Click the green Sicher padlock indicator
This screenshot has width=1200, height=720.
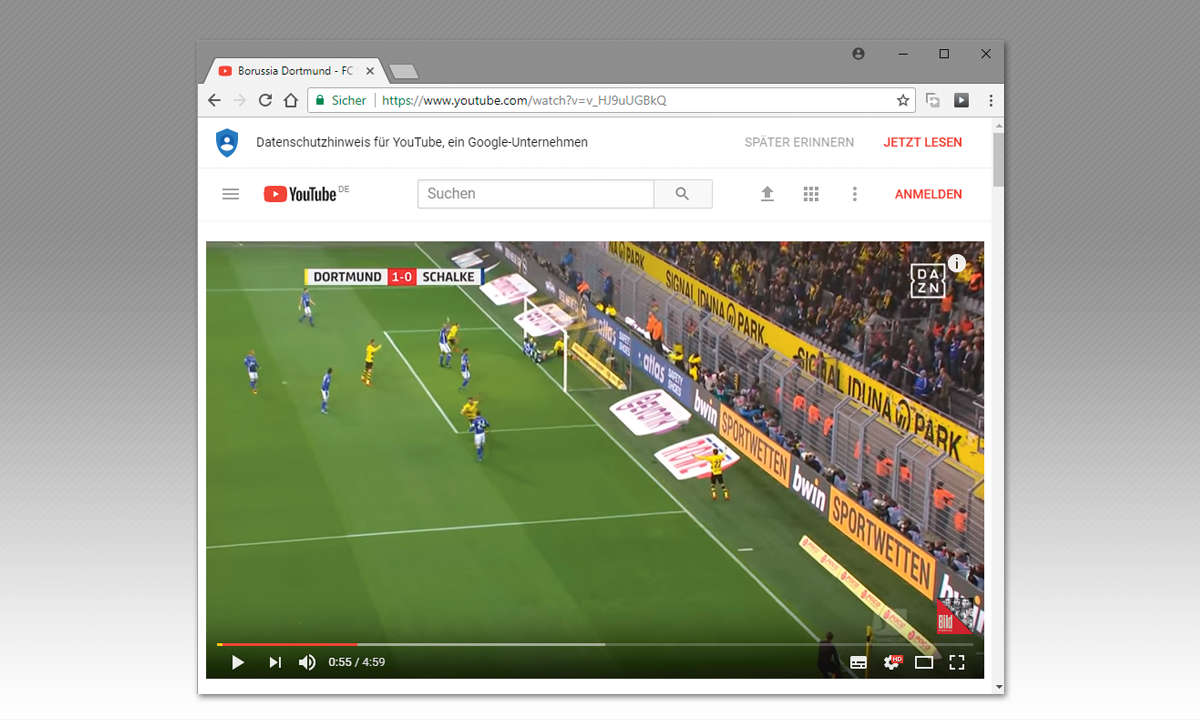coord(341,100)
